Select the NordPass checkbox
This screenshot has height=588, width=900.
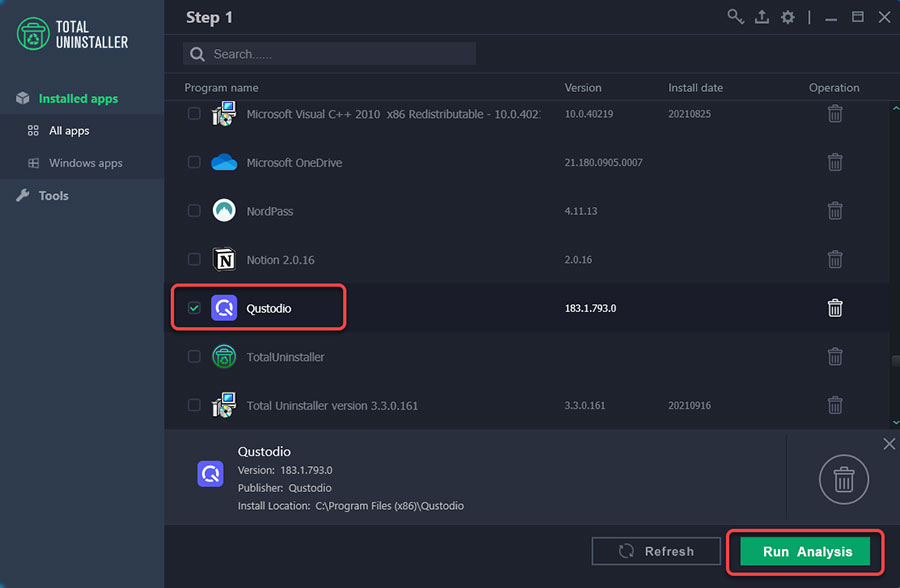click(194, 211)
